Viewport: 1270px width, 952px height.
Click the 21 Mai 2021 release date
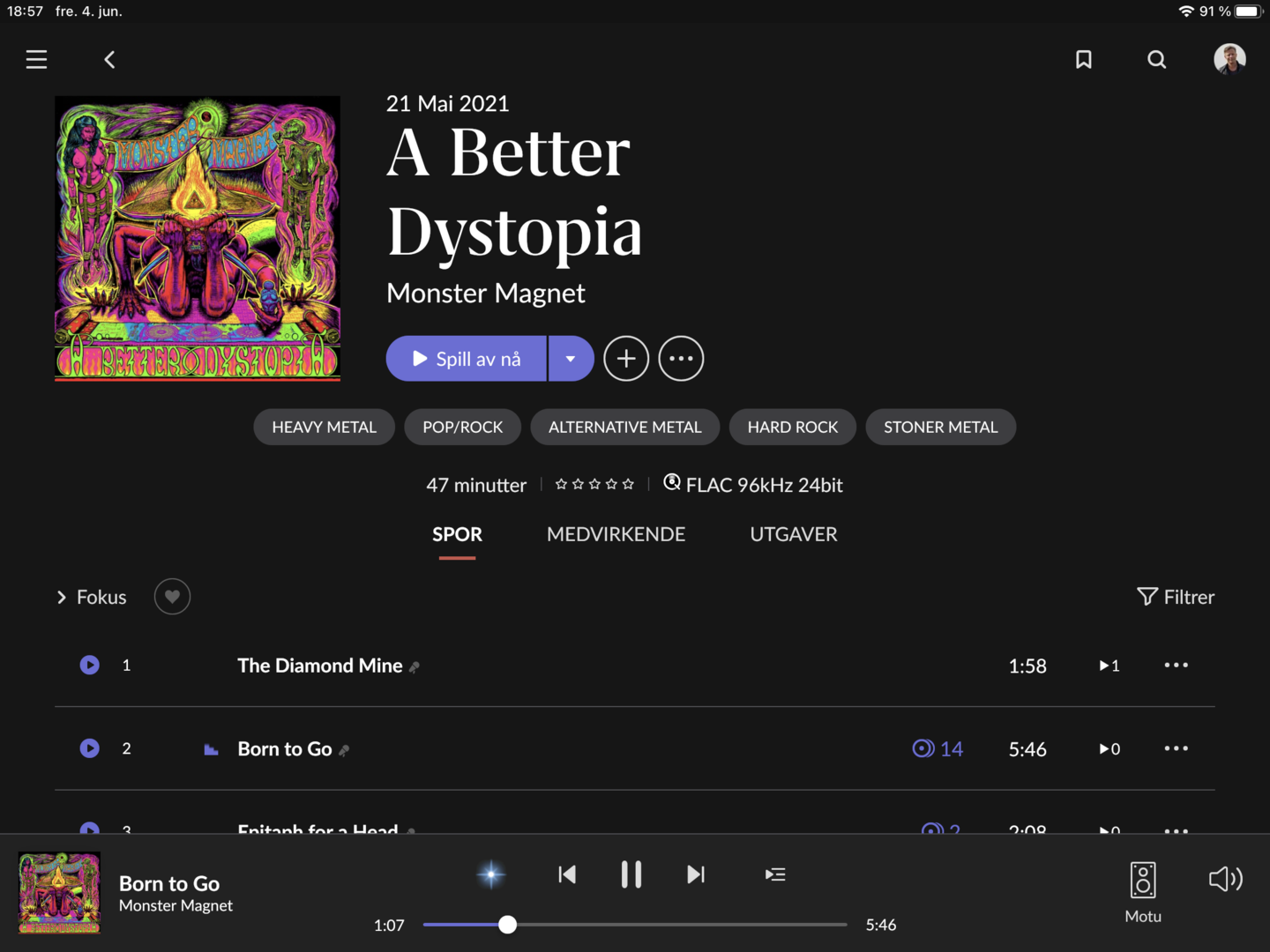pyautogui.click(x=448, y=103)
